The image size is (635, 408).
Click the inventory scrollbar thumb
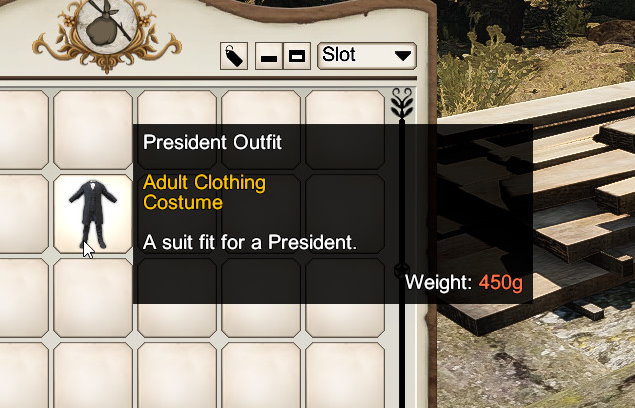tap(402, 269)
